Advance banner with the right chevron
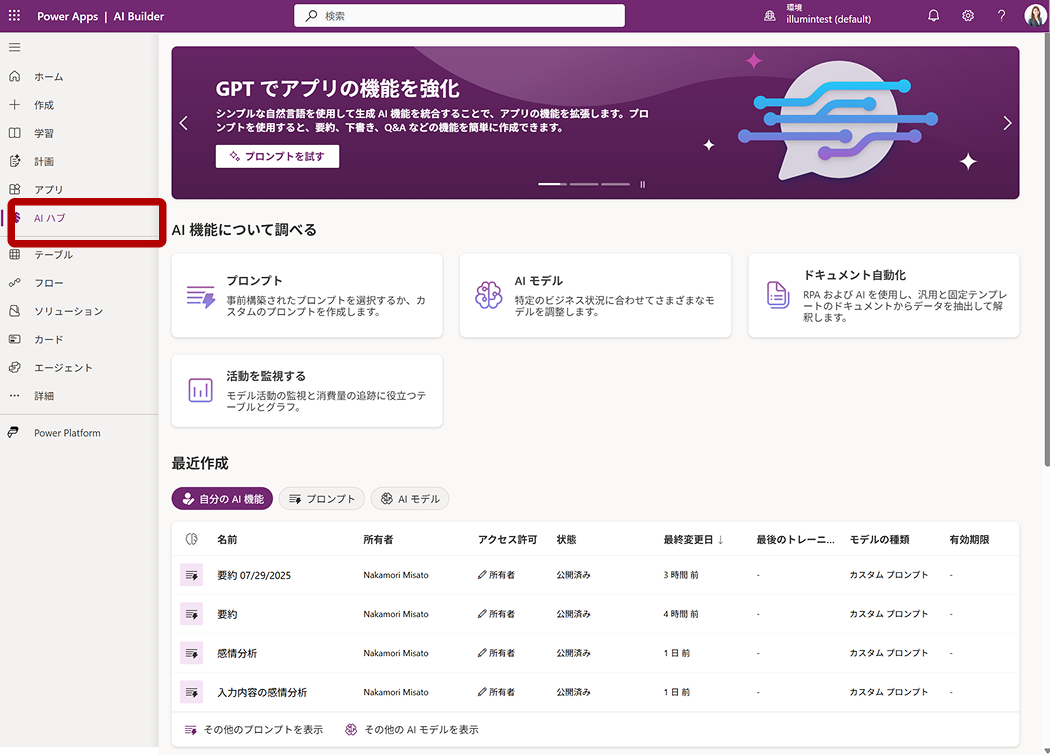This screenshot has width=1050, height=756. point(1007,123)
